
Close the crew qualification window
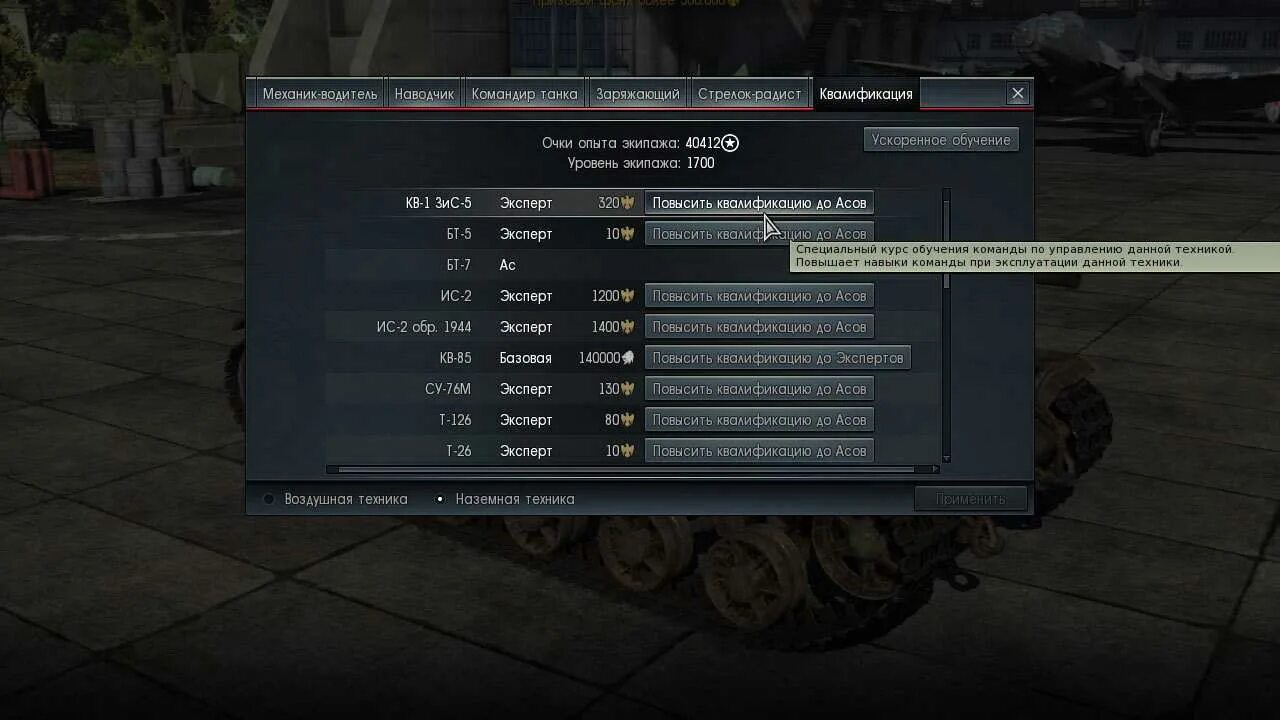coord(1018,94)
